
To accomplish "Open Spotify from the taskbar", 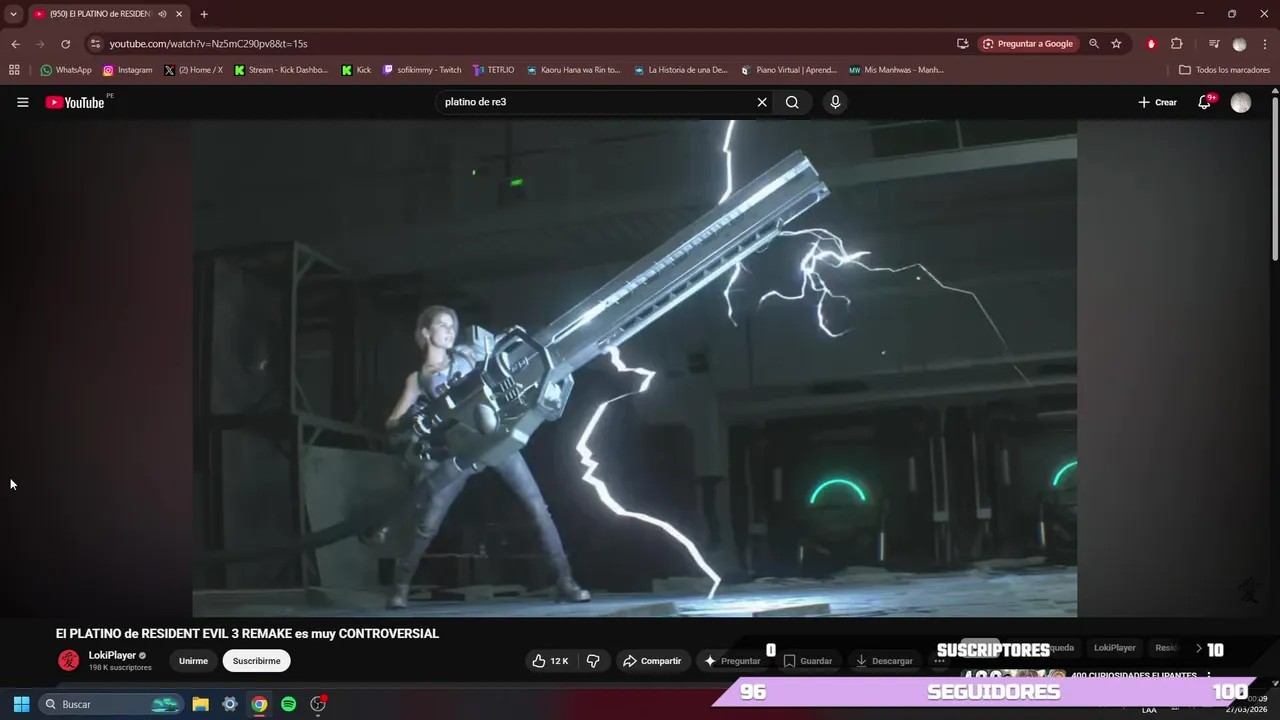I will (x=288, y=704).
